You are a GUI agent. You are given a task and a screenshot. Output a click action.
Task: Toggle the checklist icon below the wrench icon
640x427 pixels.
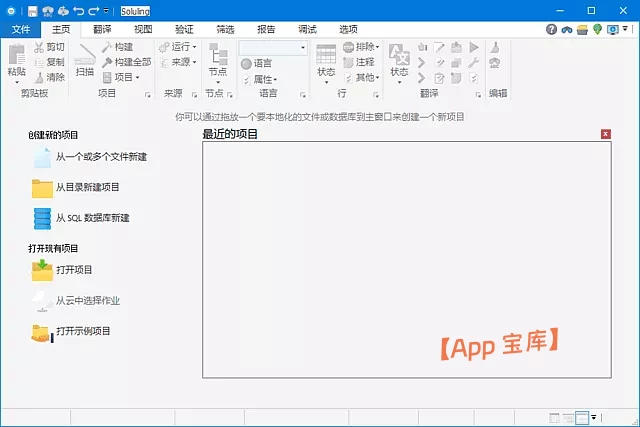coord(473,78)
